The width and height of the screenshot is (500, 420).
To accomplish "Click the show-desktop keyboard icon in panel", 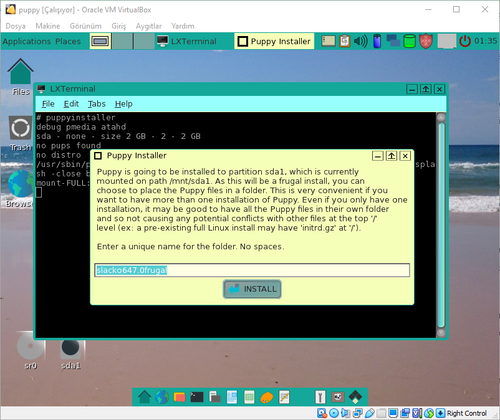I will point(100,41).
